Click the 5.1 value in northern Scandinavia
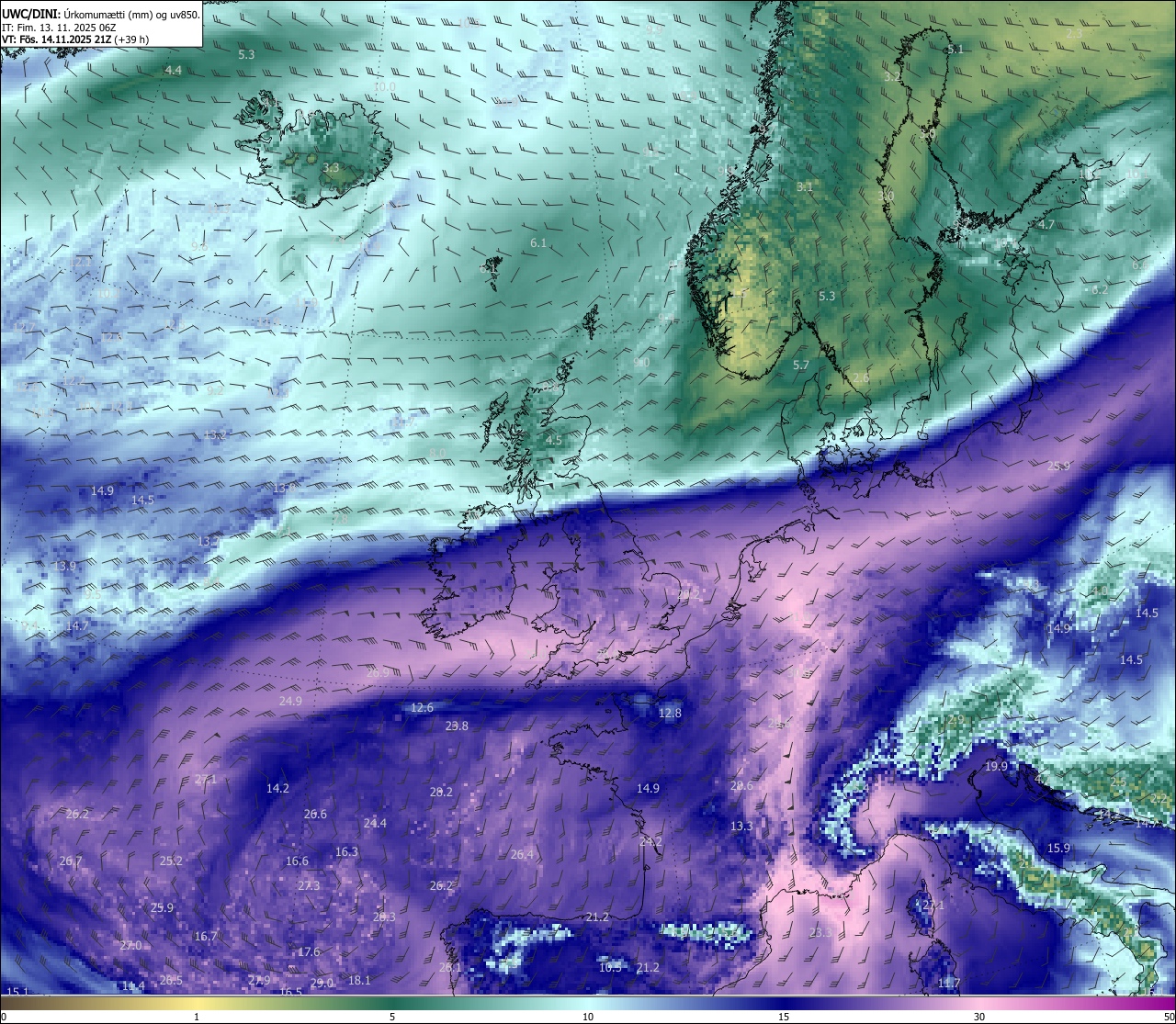This screenshot has height=1024, width=1176. pos(955,50)
